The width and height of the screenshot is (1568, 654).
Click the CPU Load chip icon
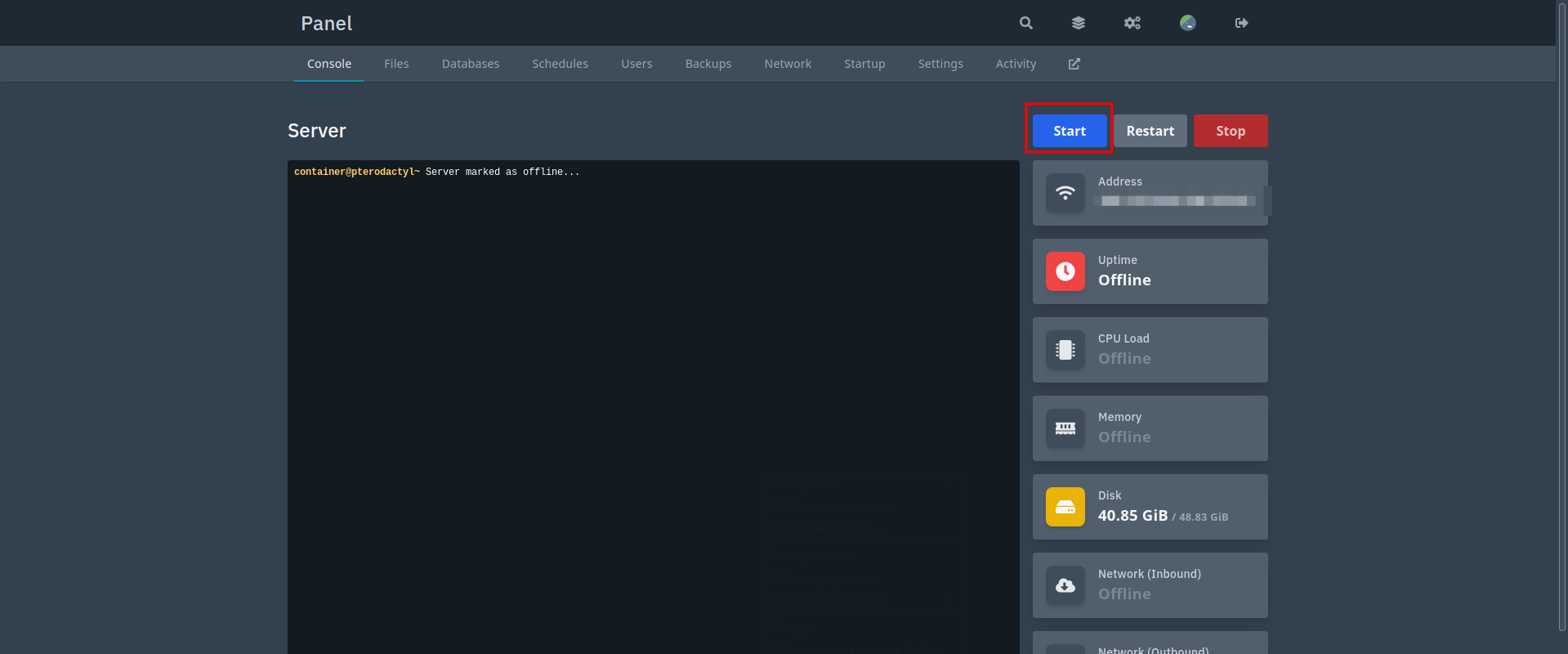[x=1065, y=350]
